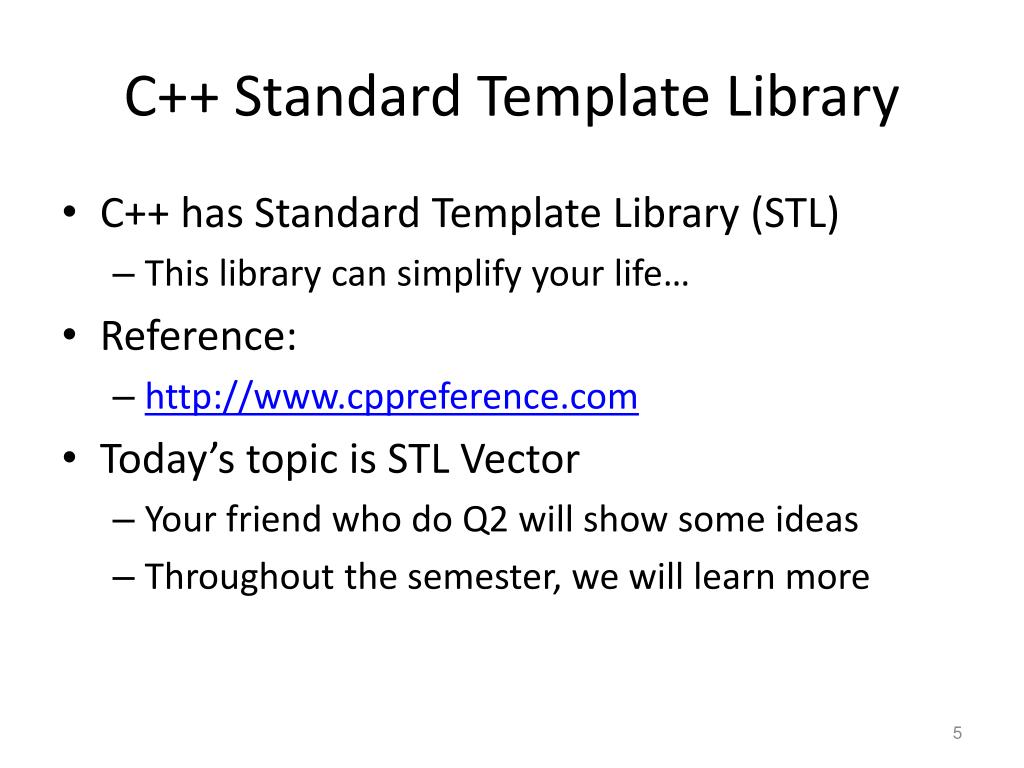Click the line 'Throughout the semester, we will learn more'
This screenshot has height=768, width=1024.
coord(507,577)
